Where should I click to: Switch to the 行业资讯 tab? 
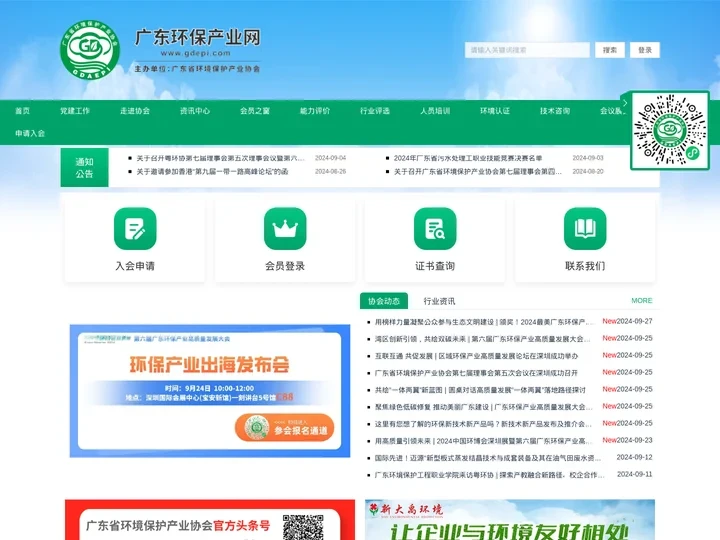tap(439, 301)
